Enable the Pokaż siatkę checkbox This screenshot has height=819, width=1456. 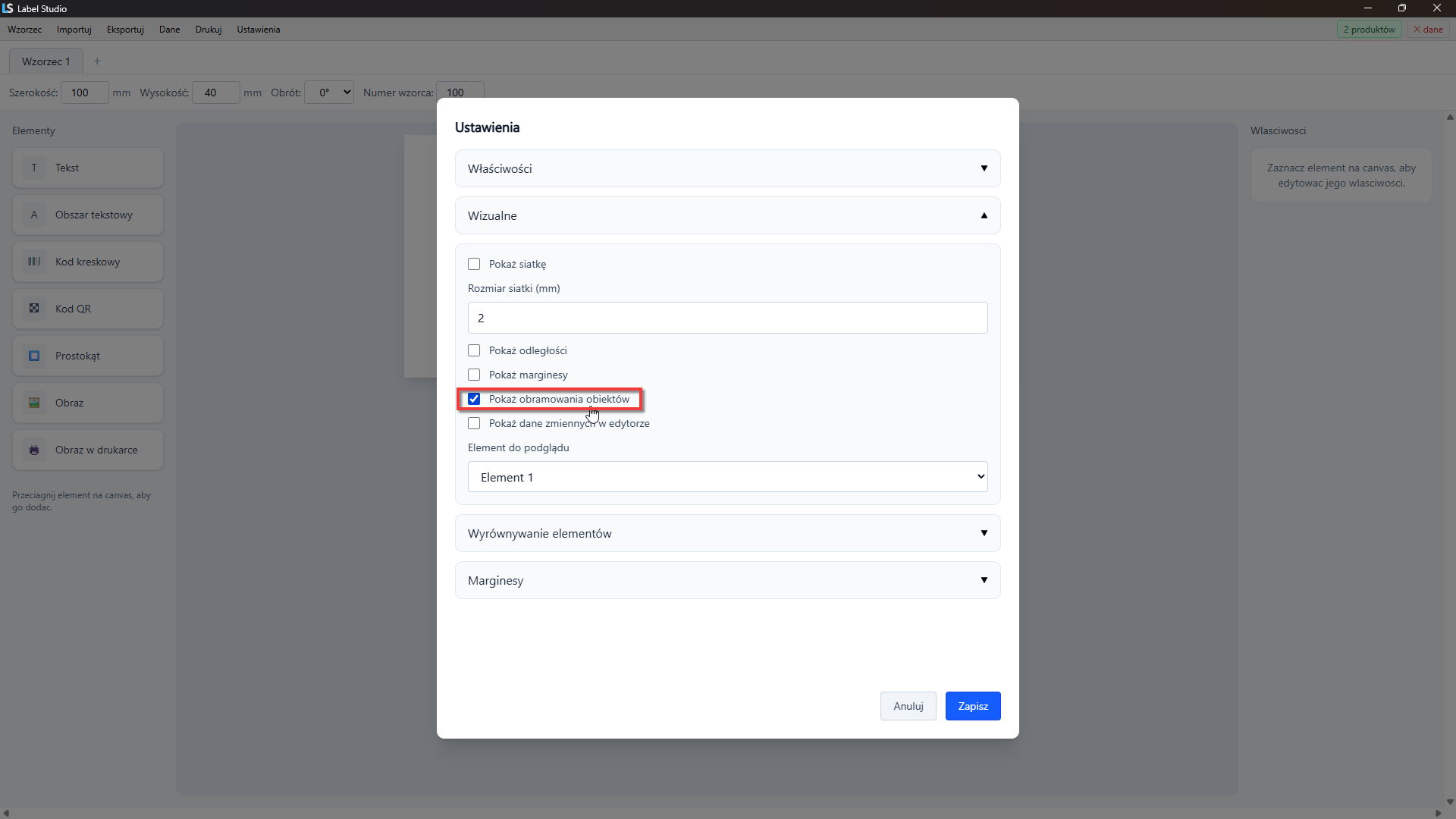(474, 264)
